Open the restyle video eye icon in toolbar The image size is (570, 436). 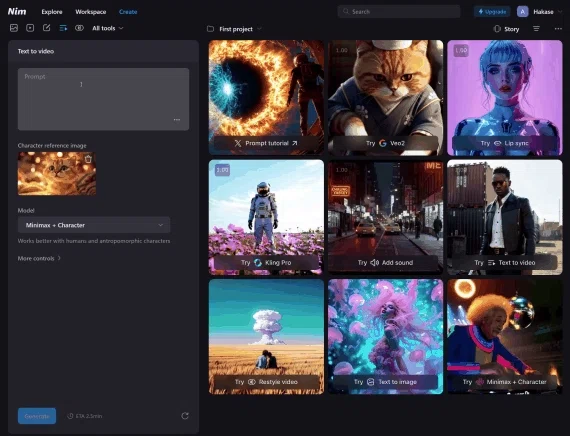(79, 28)
